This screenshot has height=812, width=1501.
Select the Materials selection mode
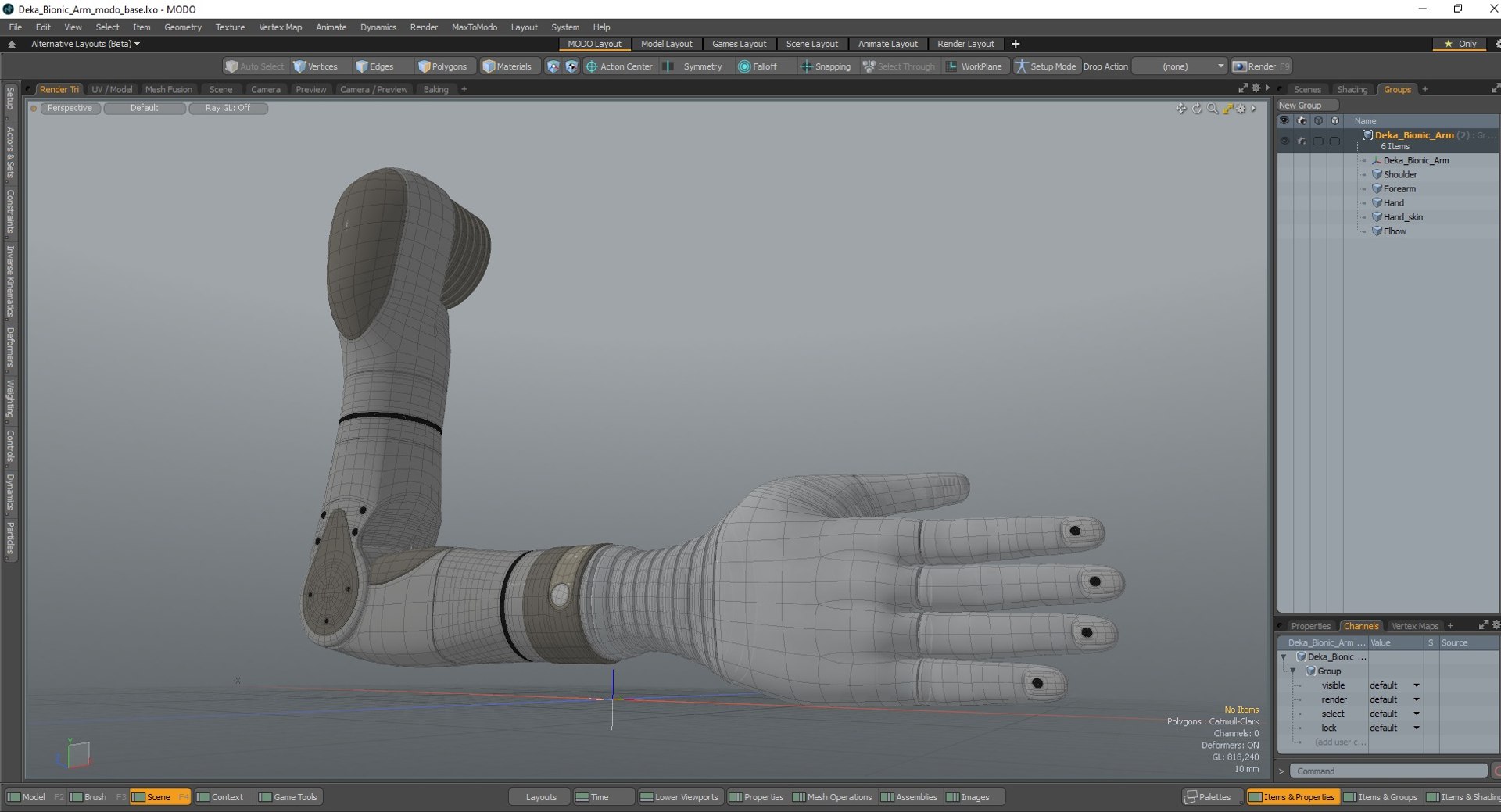[x=507, y=66]
